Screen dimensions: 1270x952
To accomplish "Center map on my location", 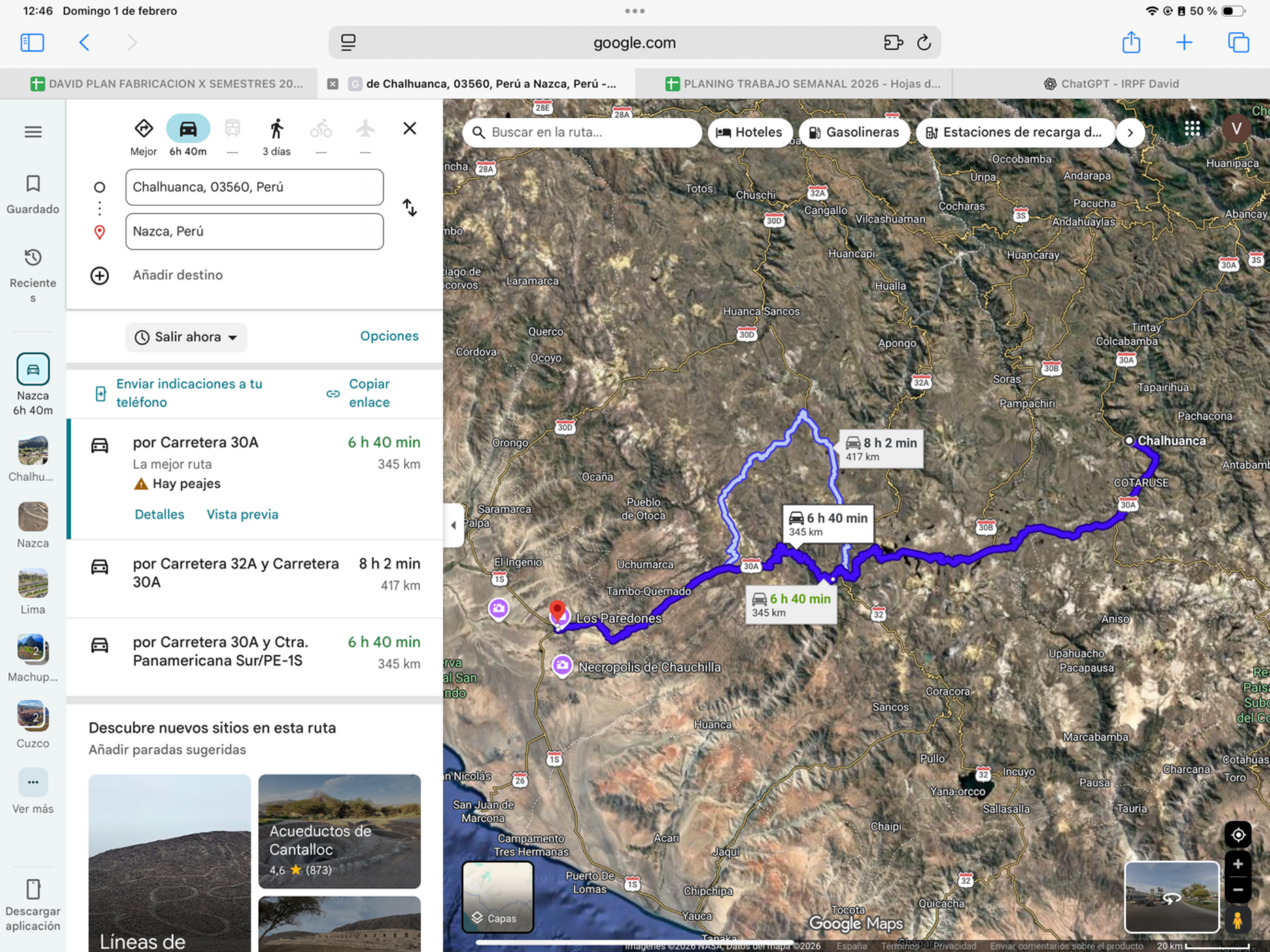I will tap(1238, 835).
